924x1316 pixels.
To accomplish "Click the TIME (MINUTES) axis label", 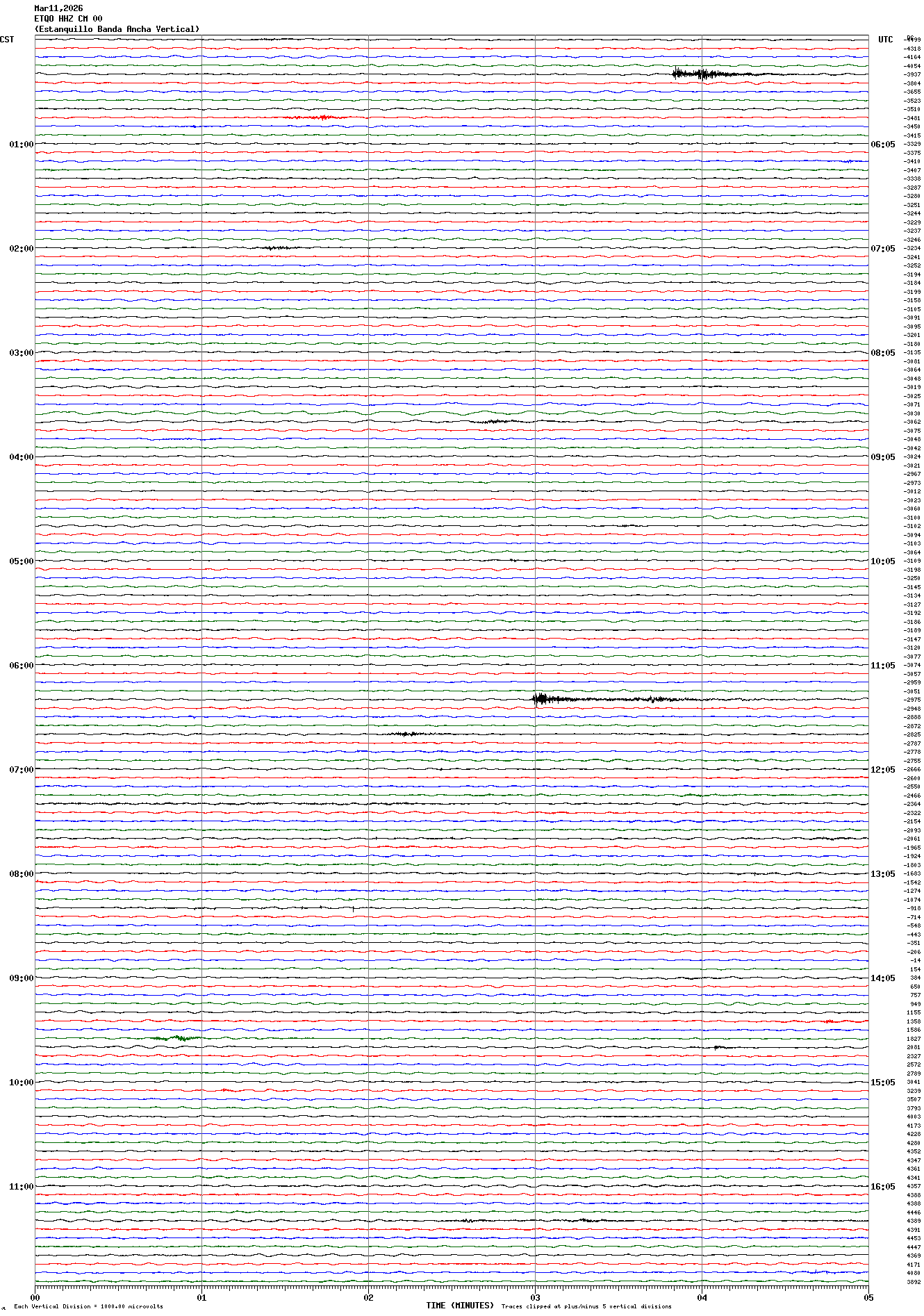I will (460, 1306).
